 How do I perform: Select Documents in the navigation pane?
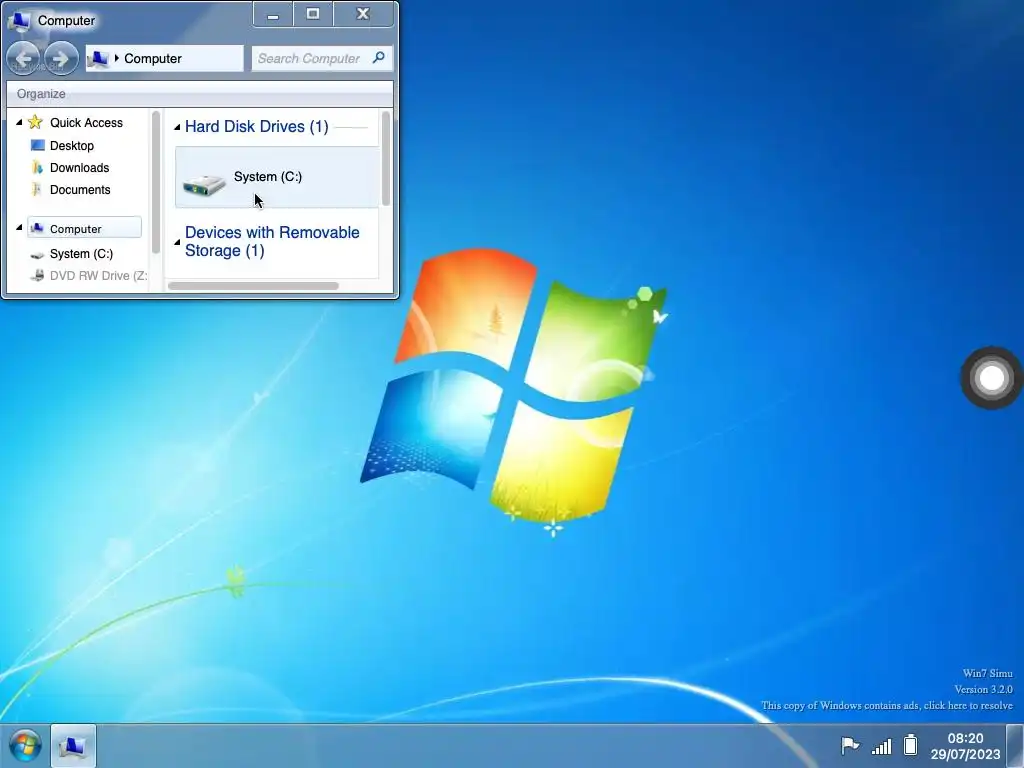pyautogui.click(x=80, y=189)
